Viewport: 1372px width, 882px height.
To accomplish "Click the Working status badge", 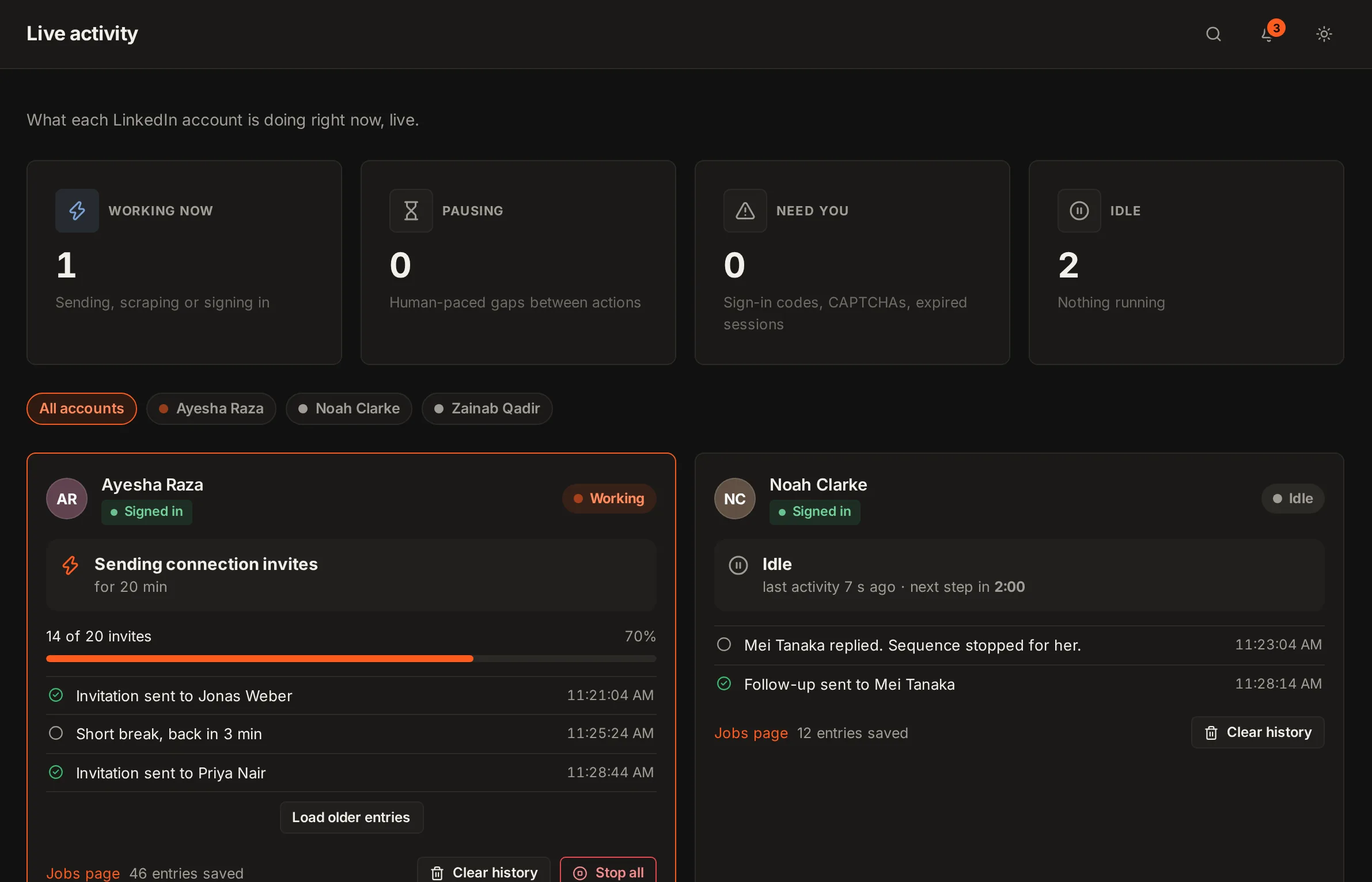I will pos(609,499).
